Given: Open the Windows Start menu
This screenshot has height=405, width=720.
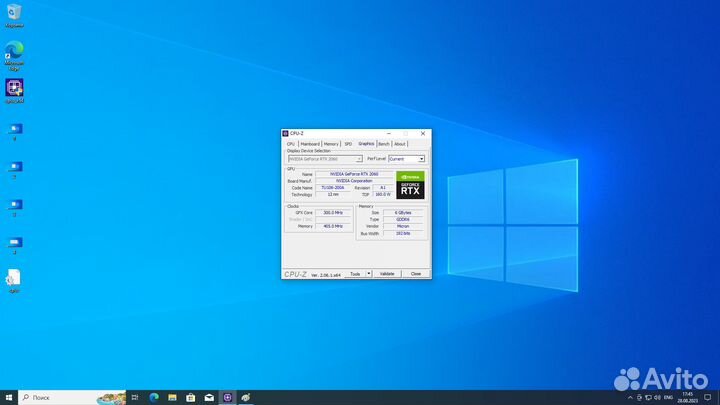Looking at the screenshot, I should point(9,397).
